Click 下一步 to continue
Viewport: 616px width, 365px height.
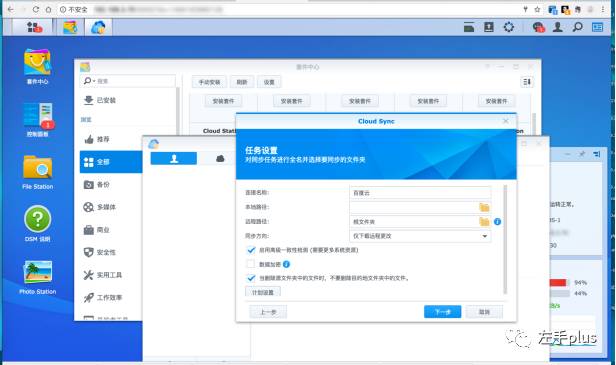coord(442,312)
